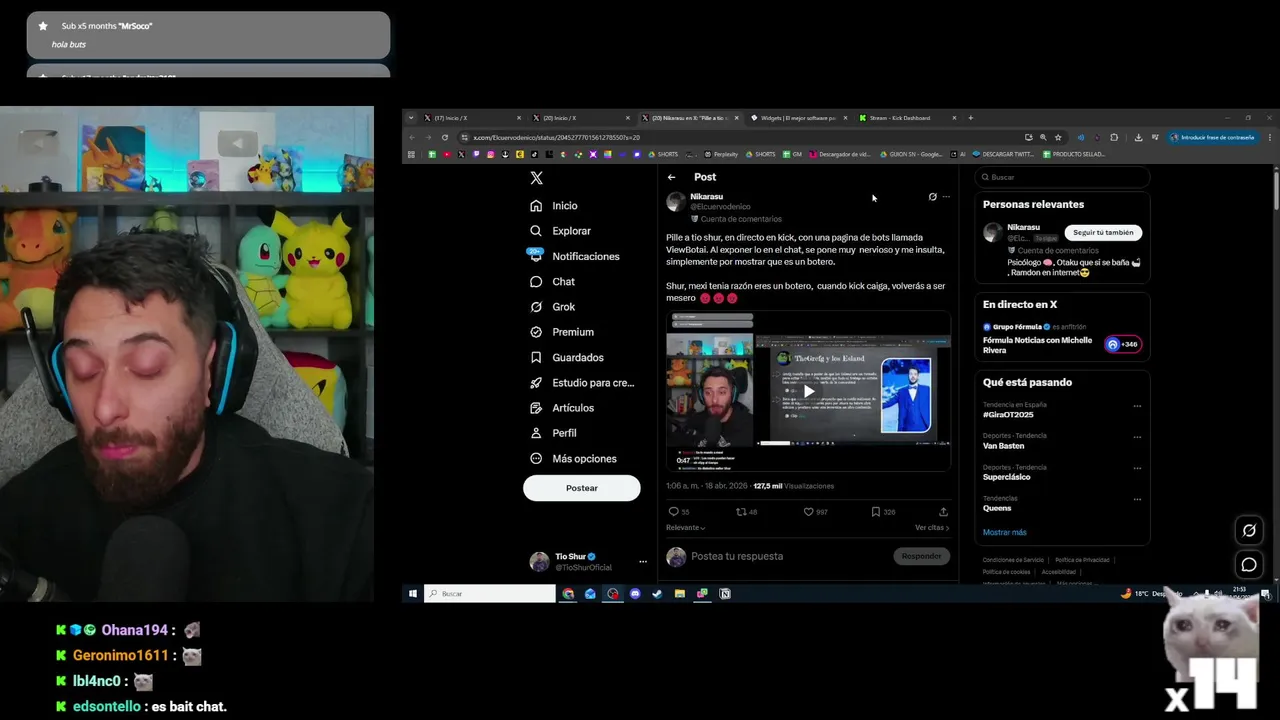Switch to Stream - Kick Dashboard tab

pyautogui.click(x=906, y=118)
